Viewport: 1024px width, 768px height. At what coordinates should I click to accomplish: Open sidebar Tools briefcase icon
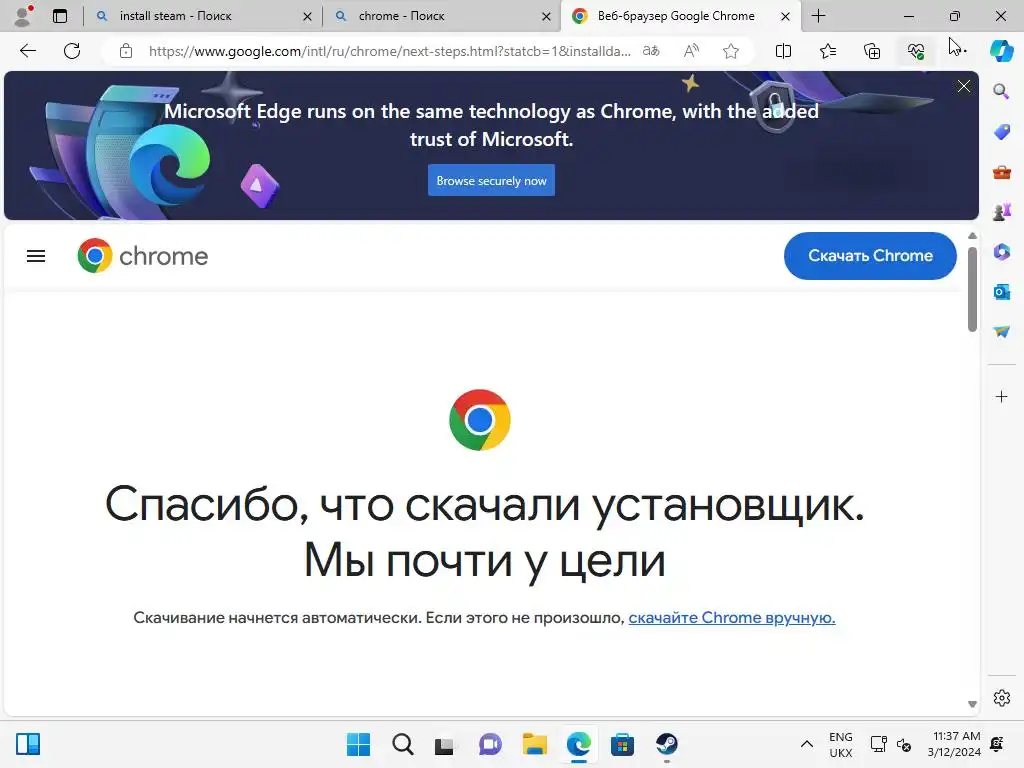(x=1001, y=172)
